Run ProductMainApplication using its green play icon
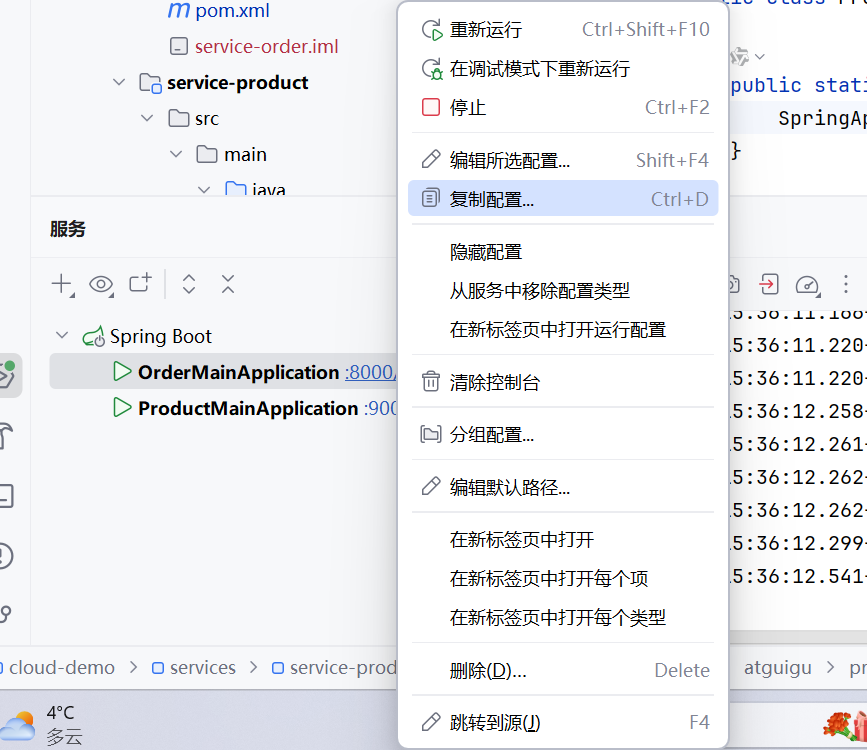 123,408
